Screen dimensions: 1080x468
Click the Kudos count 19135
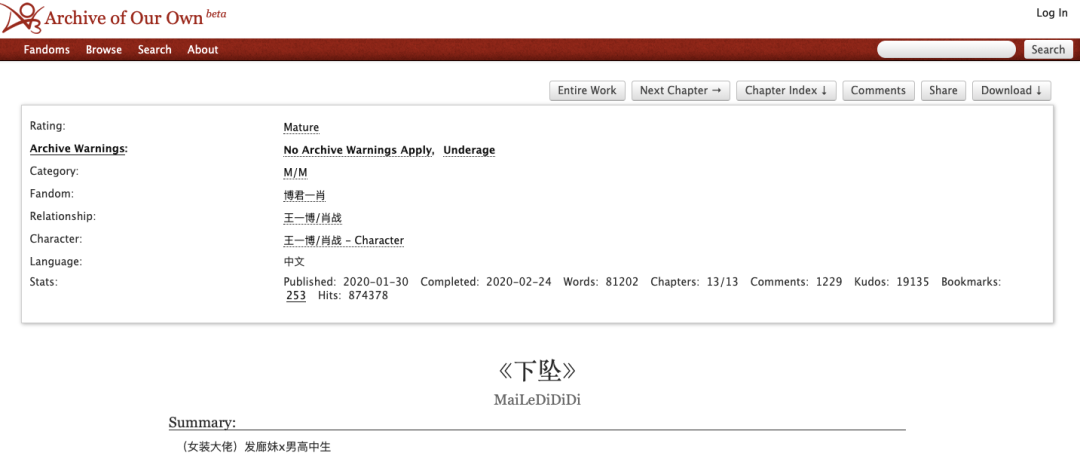tap(913, 282)
